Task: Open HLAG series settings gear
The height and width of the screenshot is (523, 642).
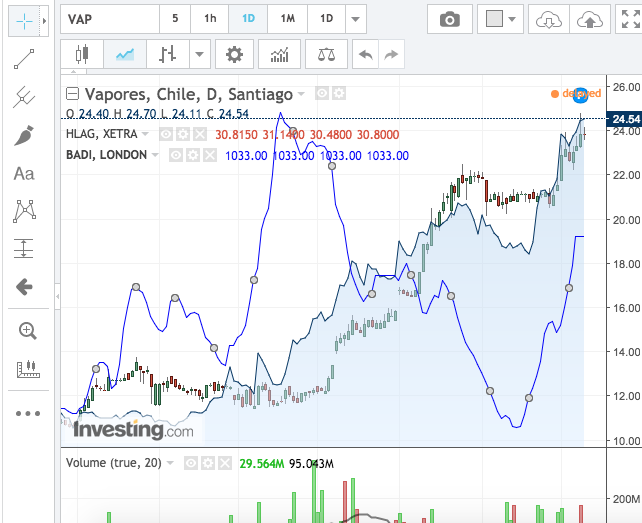Action: [x=183, y=134]
